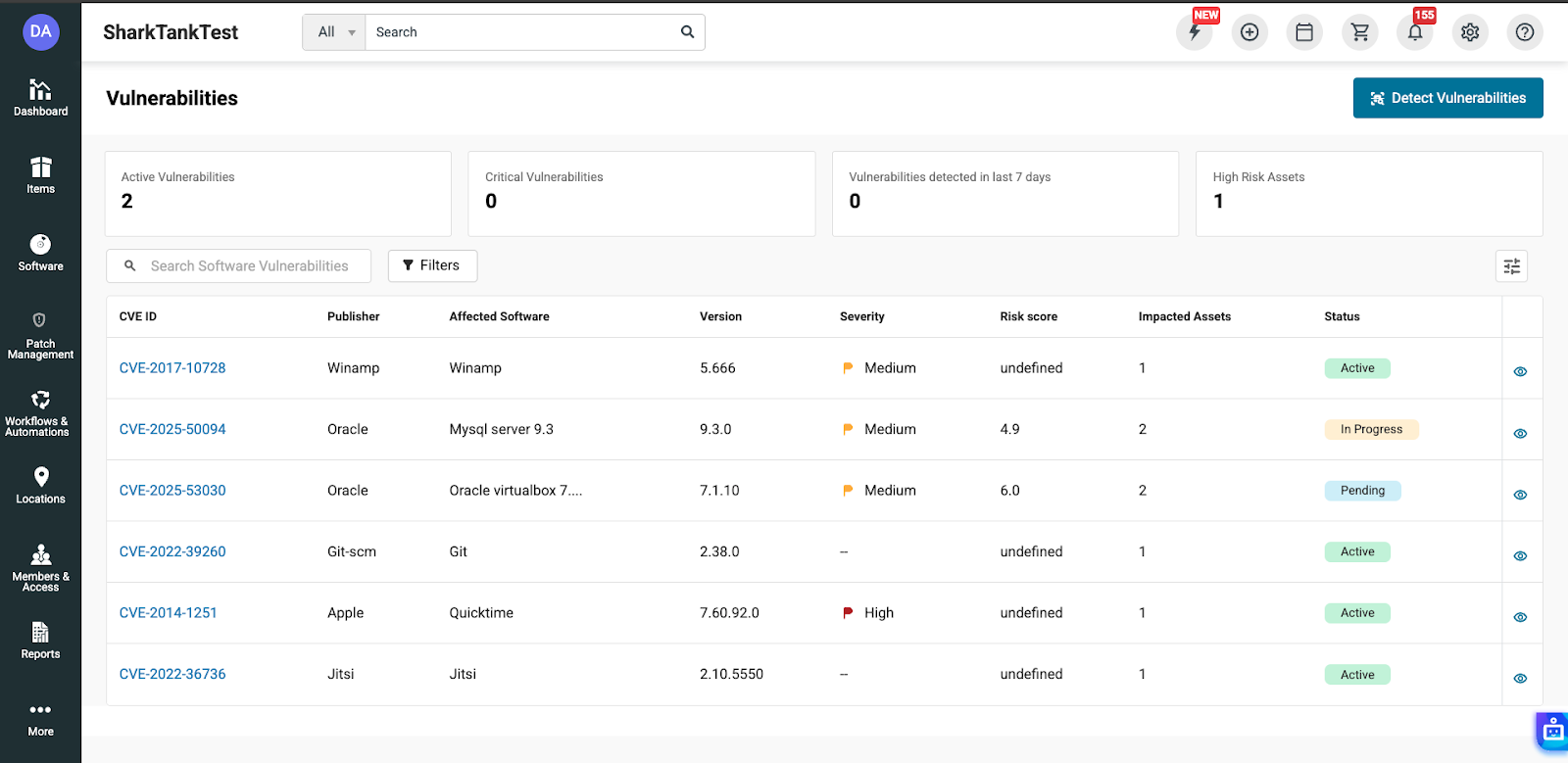Screen dimensions: 1568x763
Task: Open Patch Management in sidebar
Action: (40, 335)
